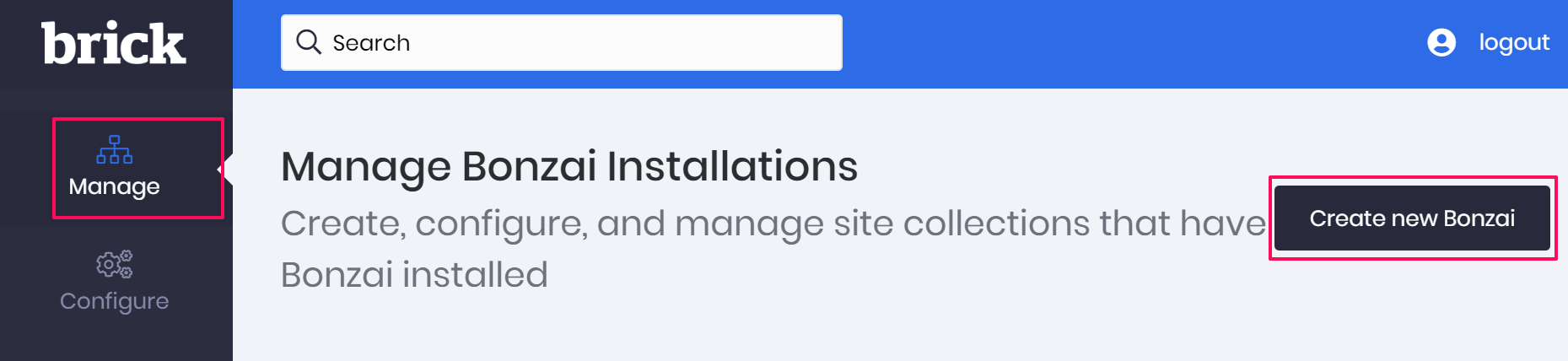The width and height of the screenshot is (1568, 361).
Task: Focus the Search input field
Action: click(562, 42)
